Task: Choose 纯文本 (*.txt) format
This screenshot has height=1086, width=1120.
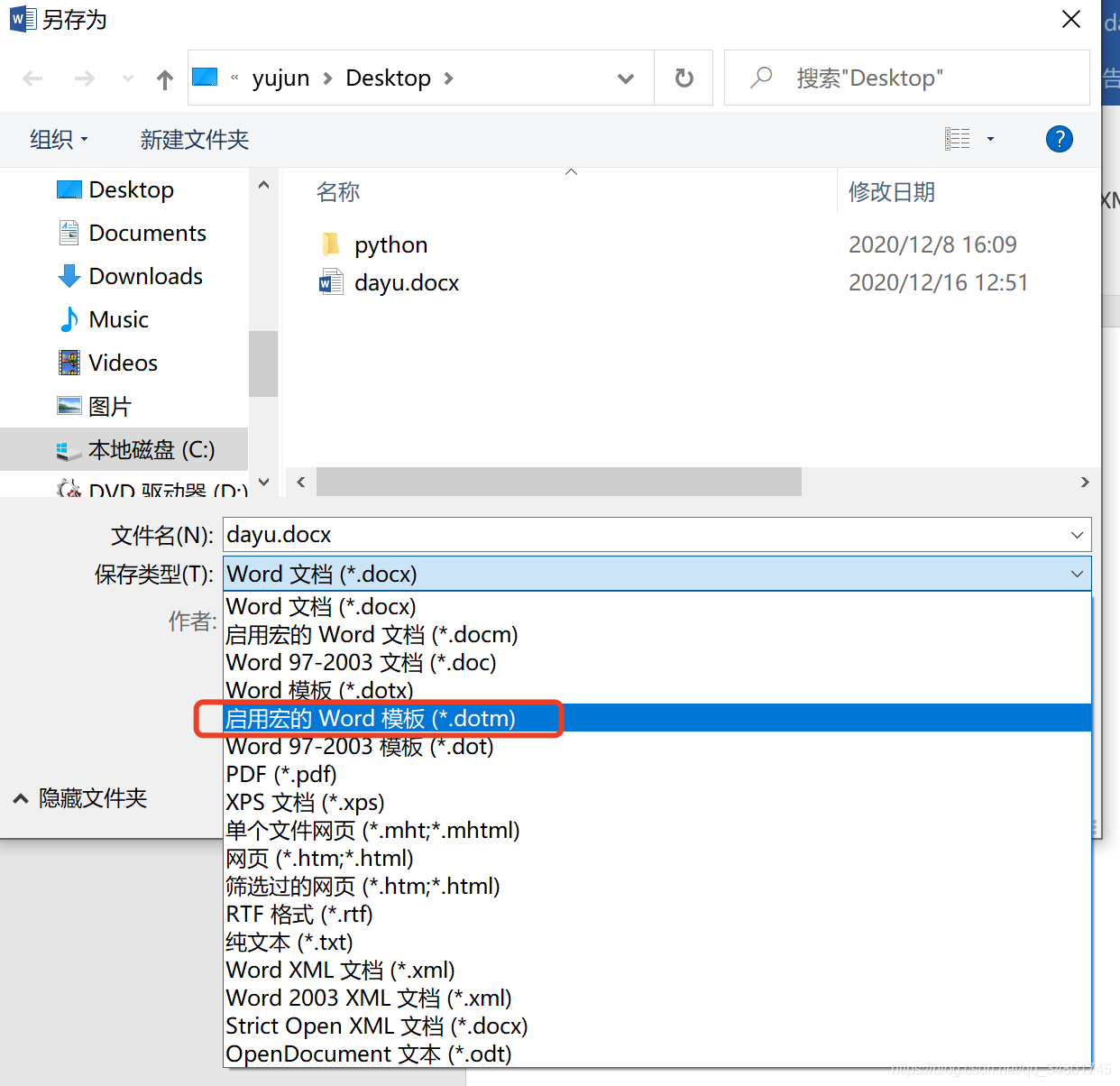Action: (657, 942)
